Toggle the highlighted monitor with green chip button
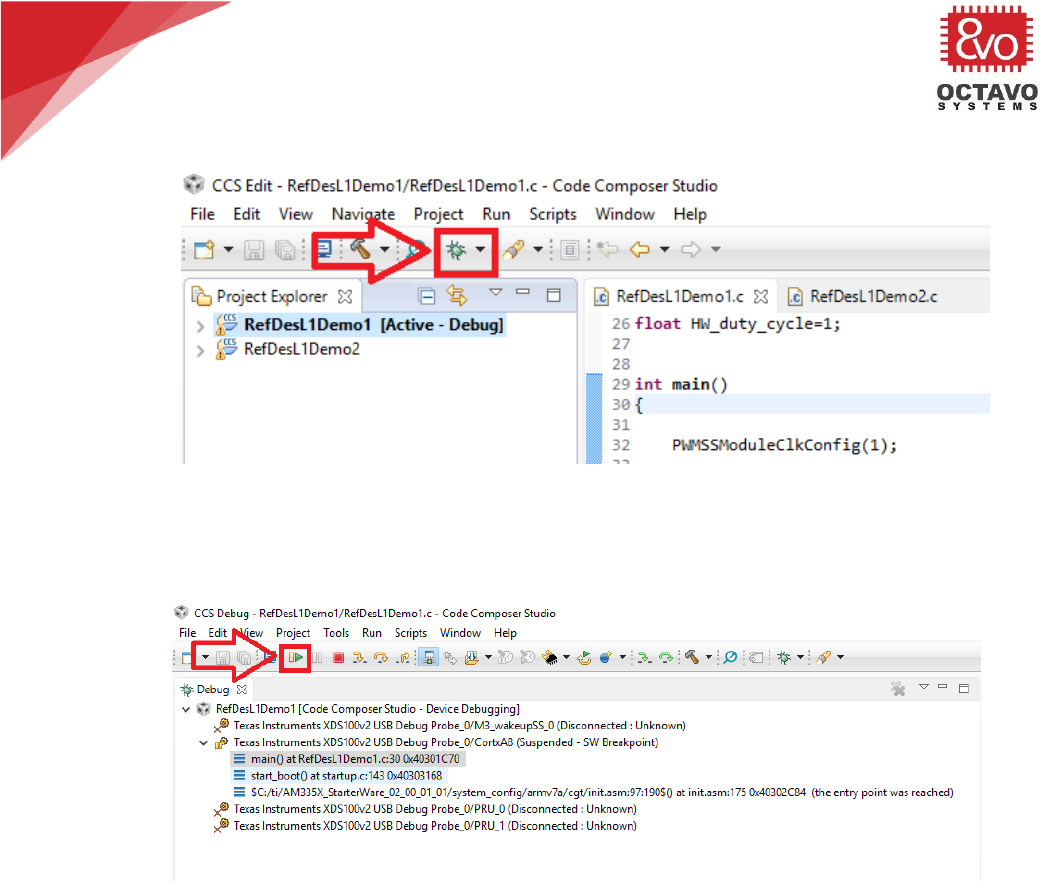The image size is (1046, 881). (428, 658)
